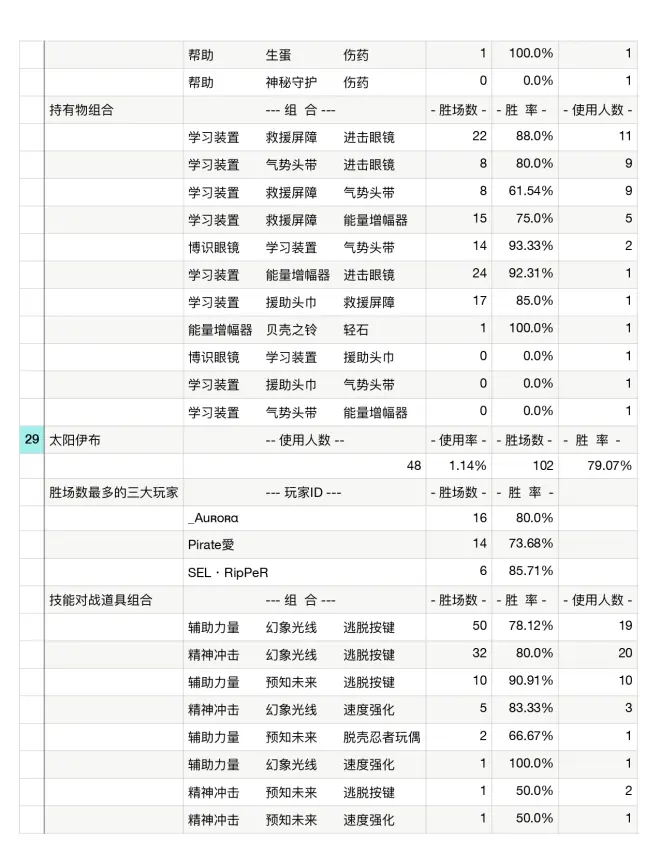Viewport: 660px width, 854px height.
Task: Select row number 29 header cell
Action: [x=31, y=439]
